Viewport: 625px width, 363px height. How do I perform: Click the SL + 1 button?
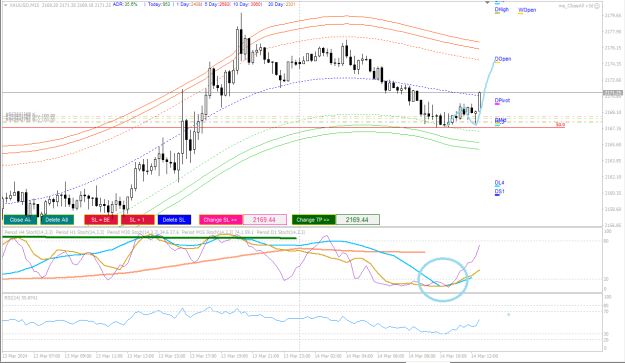click(x=138, y=220)
